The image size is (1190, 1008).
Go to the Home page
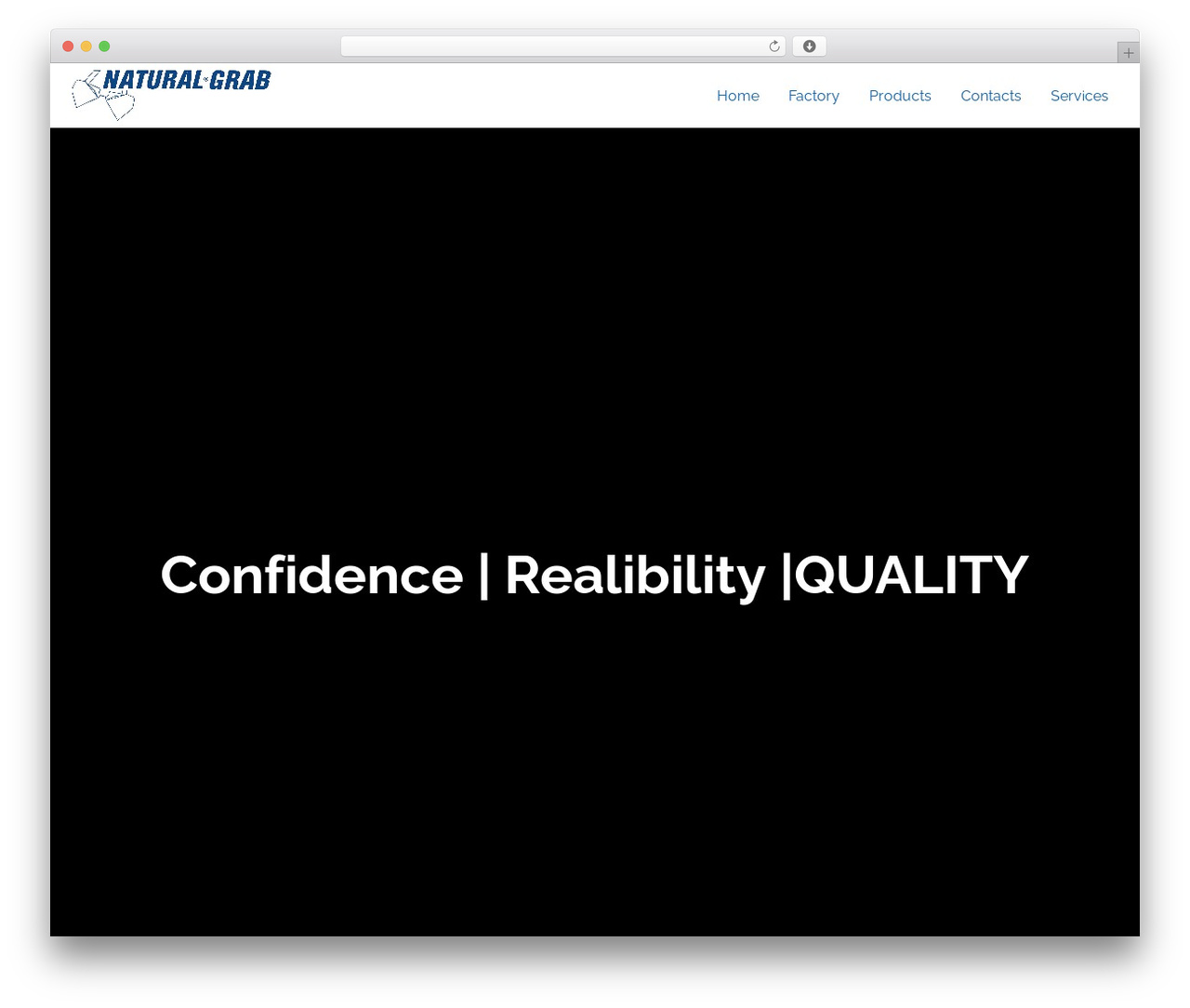pyautogui.click(x=738, y=96)
